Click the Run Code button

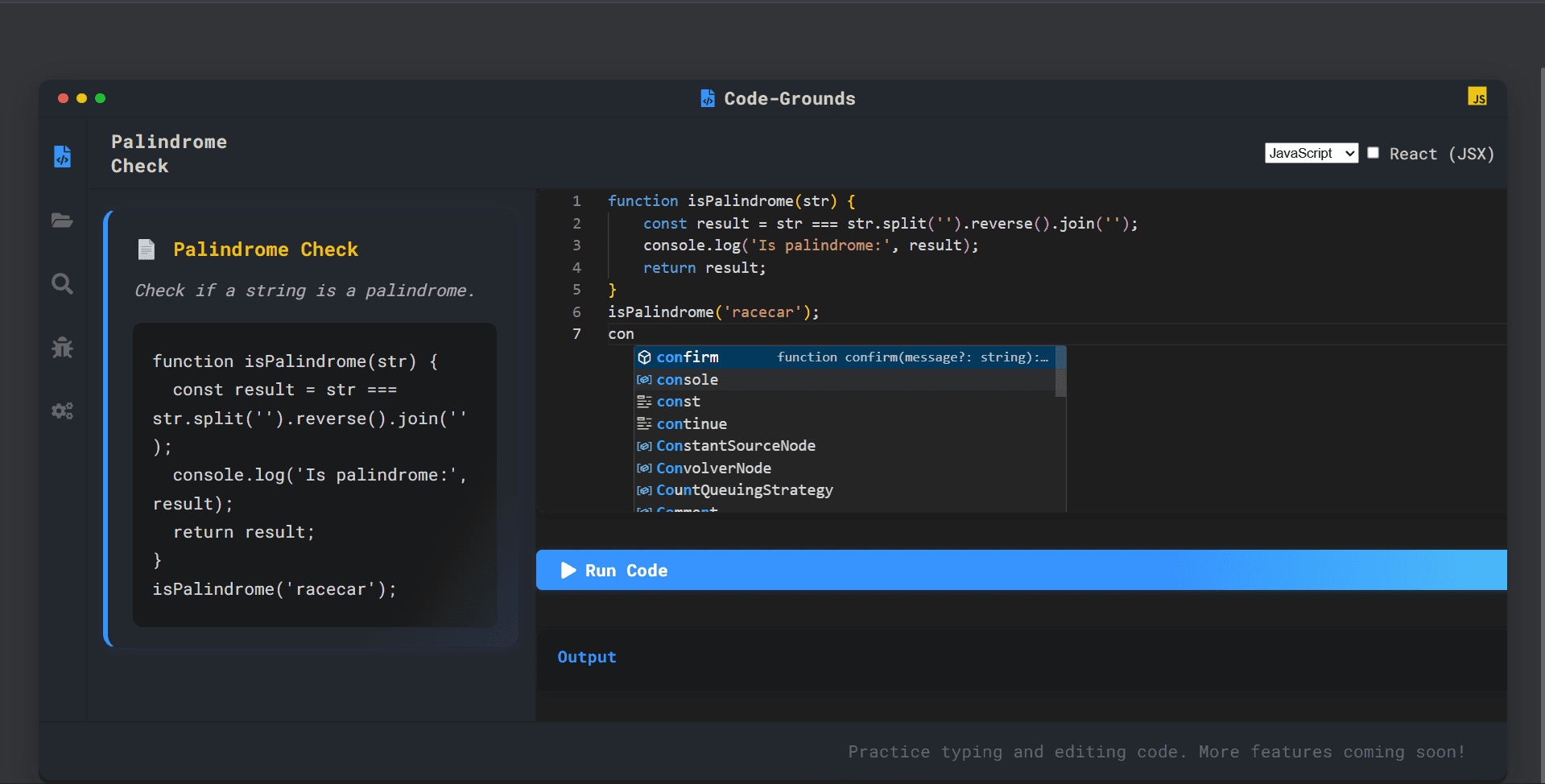coord(1021,570)
